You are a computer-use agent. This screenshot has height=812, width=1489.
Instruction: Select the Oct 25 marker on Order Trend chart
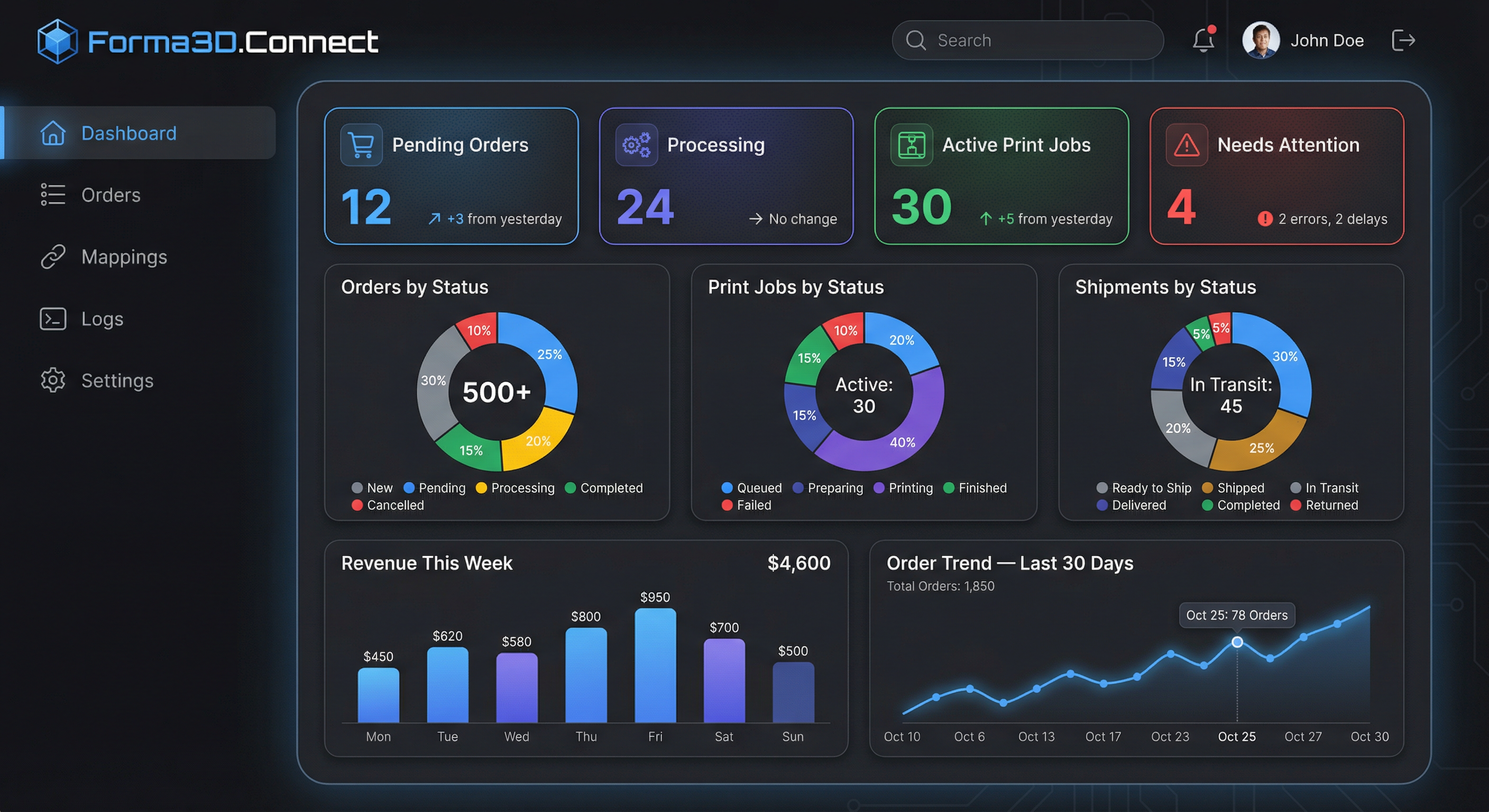pos(1236,641)
